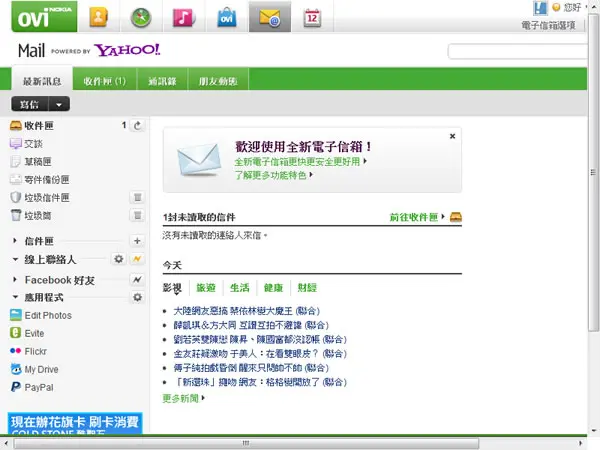This screenshot has height=450, width=600.
Task: Open the Ovi Store shopping bag icon
Action: pyautogui.click(x=227, y=17)
